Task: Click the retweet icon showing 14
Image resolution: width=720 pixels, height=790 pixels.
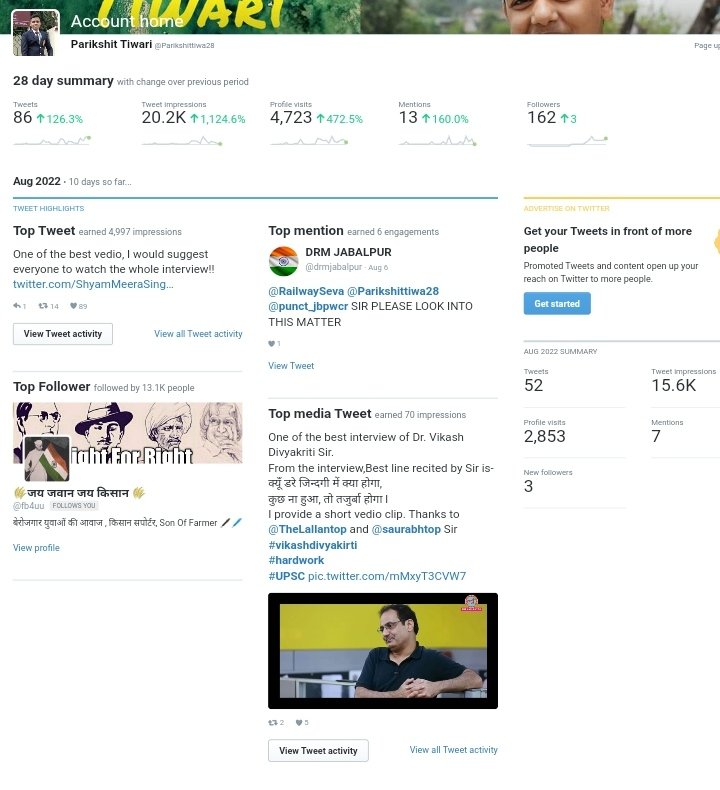Action: pos(43,306)
